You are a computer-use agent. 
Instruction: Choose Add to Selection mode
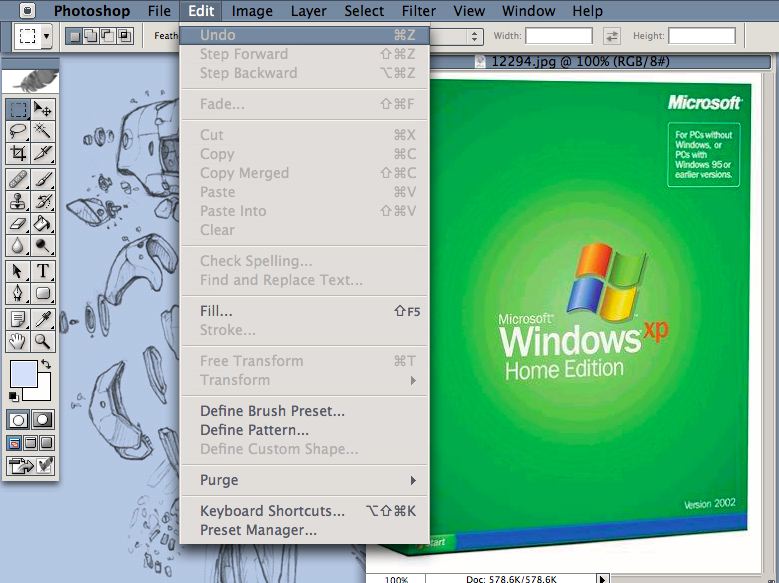click(91, 36)
